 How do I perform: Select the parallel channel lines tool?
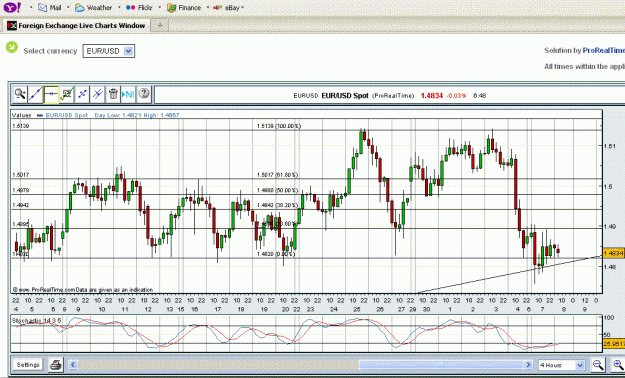pos(98,94)
